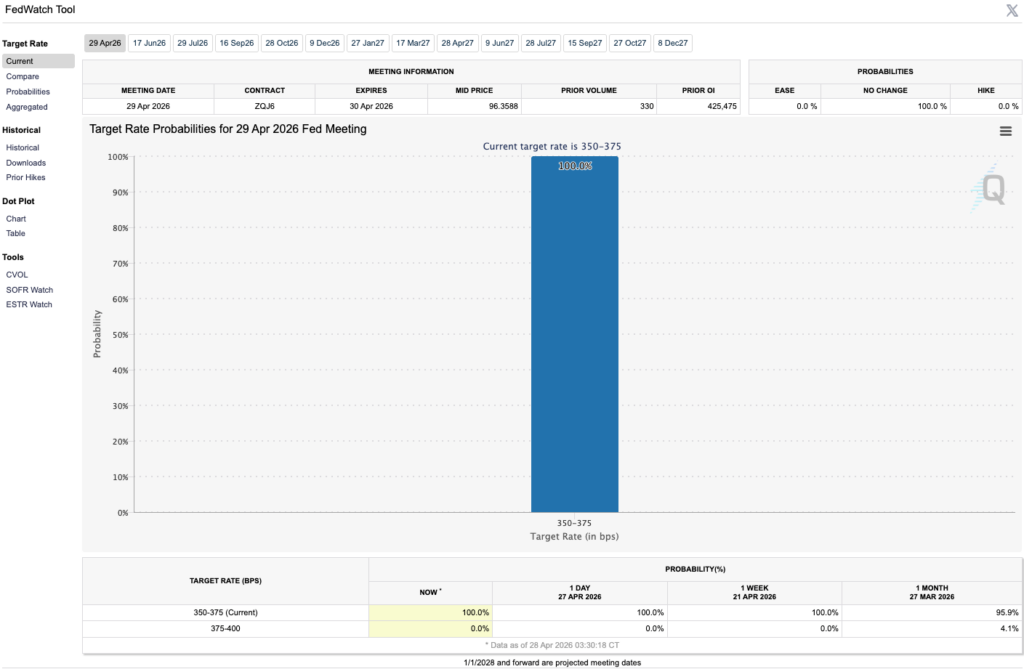1024x669 pixels.
Task: View Prior Hikes in sidebar
Action: (26, 177)
